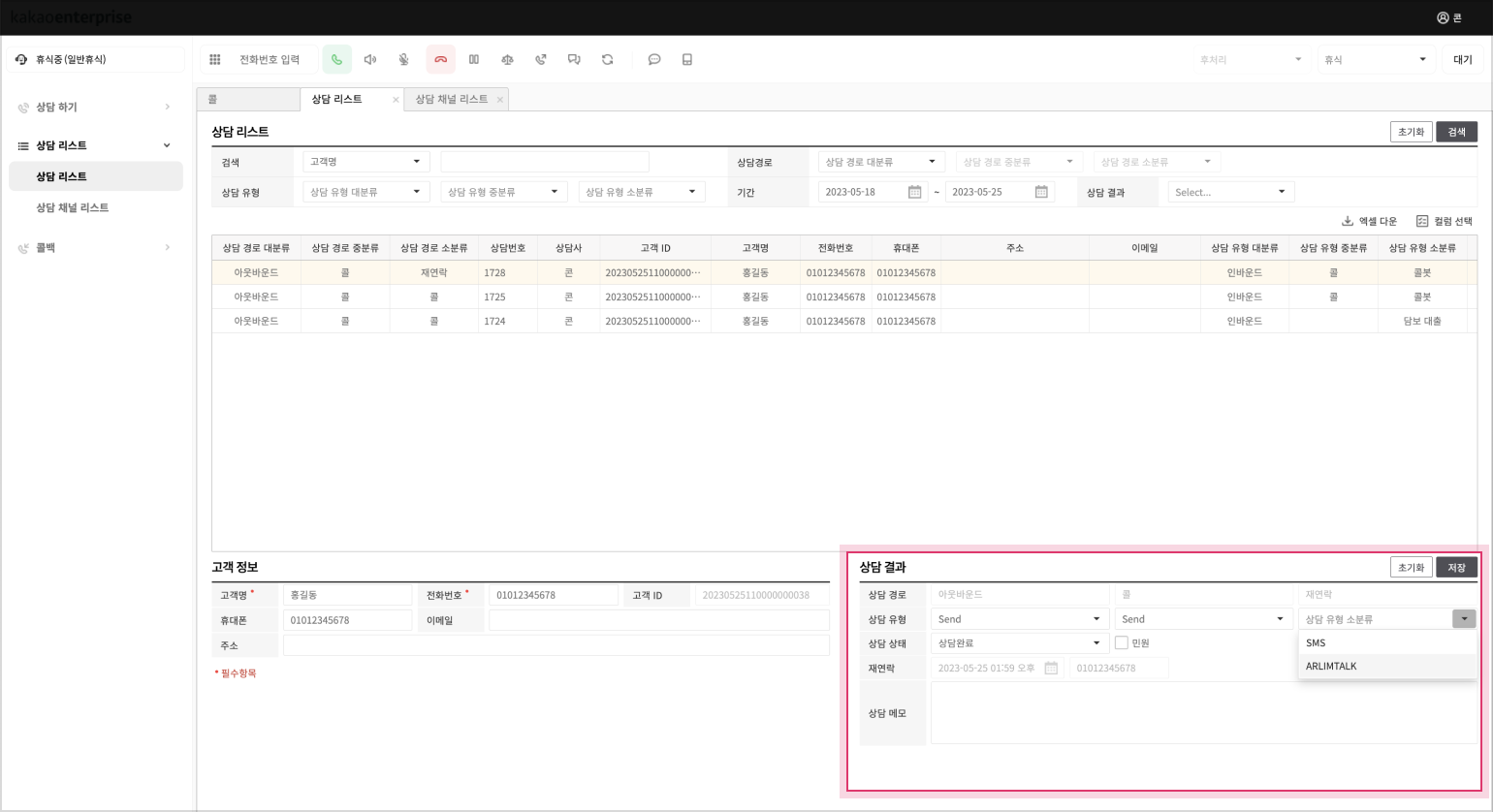Open the 상담 결과 Select dropdown
The width and height of the screenshot is (1493, 812).
[x=1229, y=192]
